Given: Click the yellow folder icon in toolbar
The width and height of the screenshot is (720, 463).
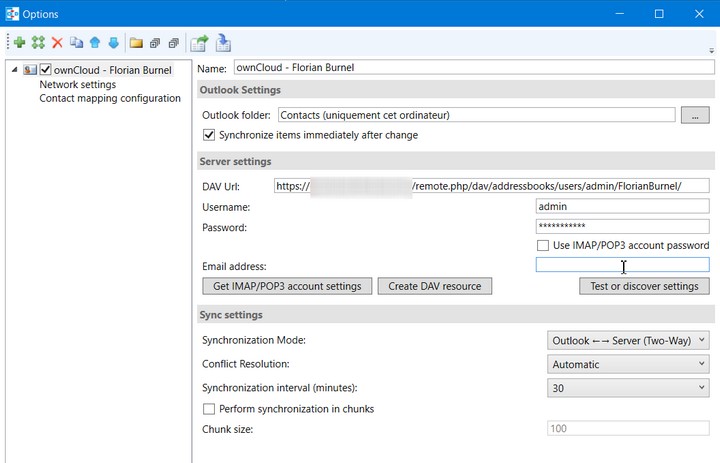Looking at the screenshot, I should 136,43.
